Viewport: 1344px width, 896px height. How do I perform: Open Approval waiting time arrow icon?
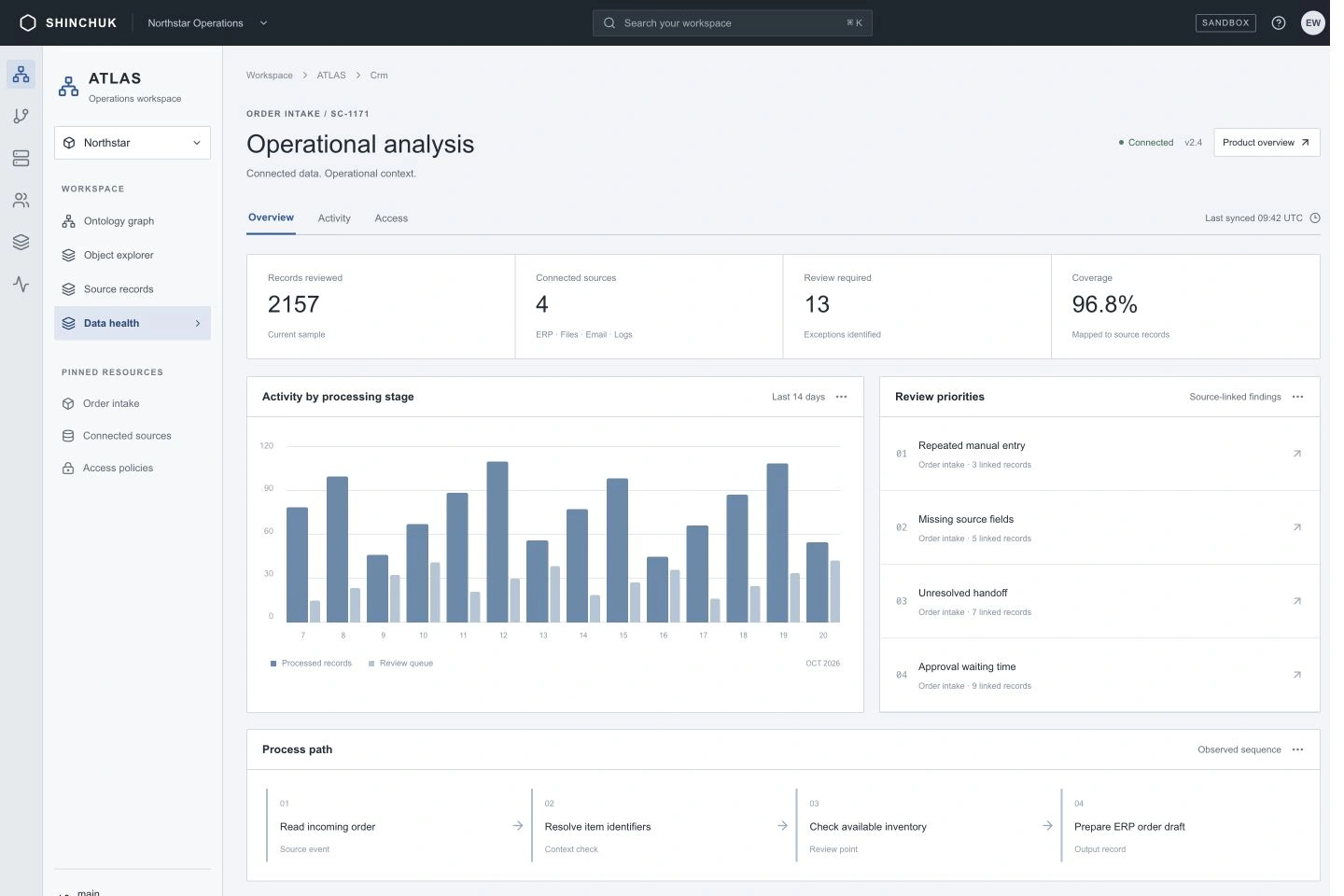point(1296,675)
